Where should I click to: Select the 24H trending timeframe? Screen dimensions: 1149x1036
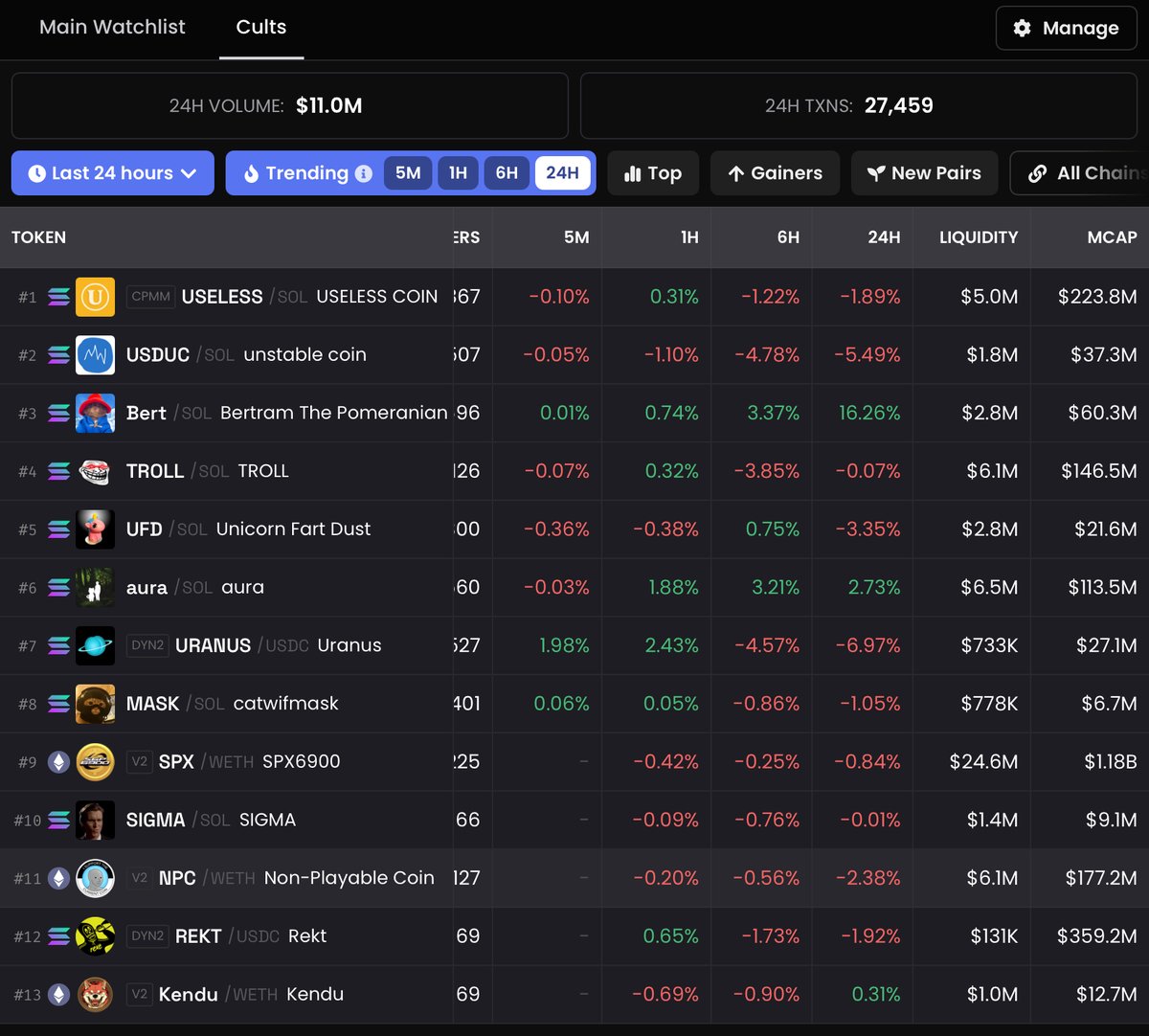pos(562,173)
